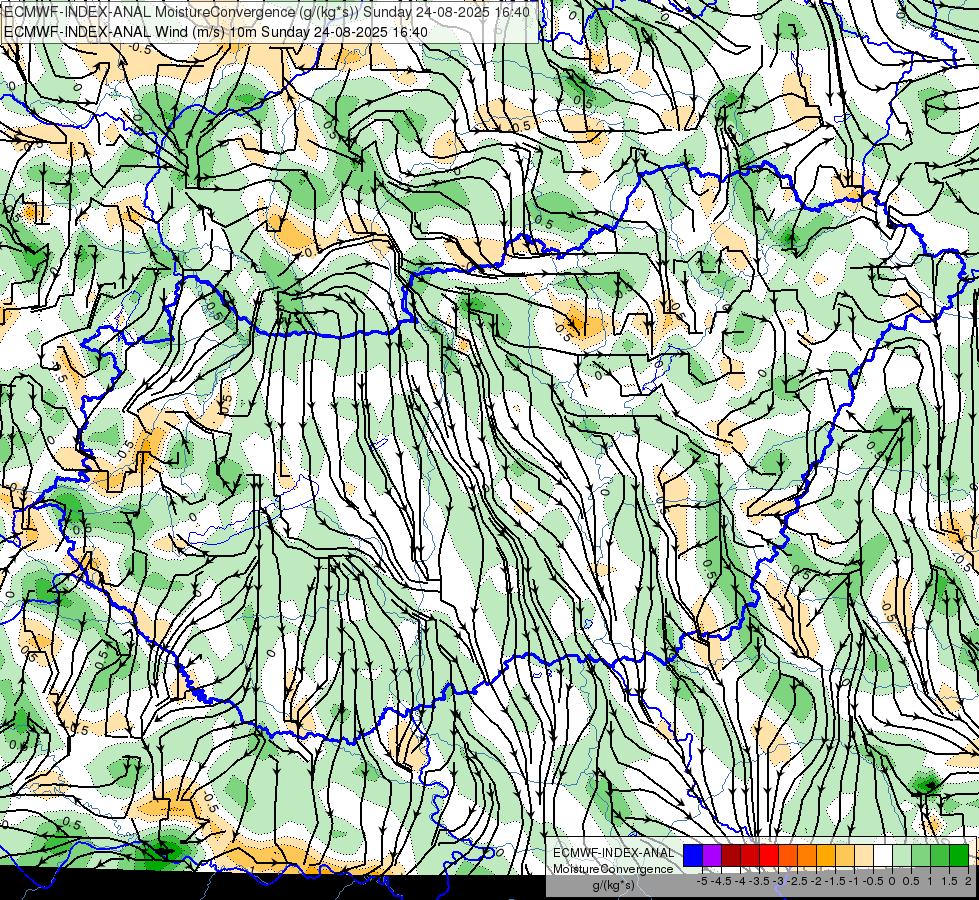Click the 2 tick label at legend end
The image size is (979, 900).
pos(968,881)
